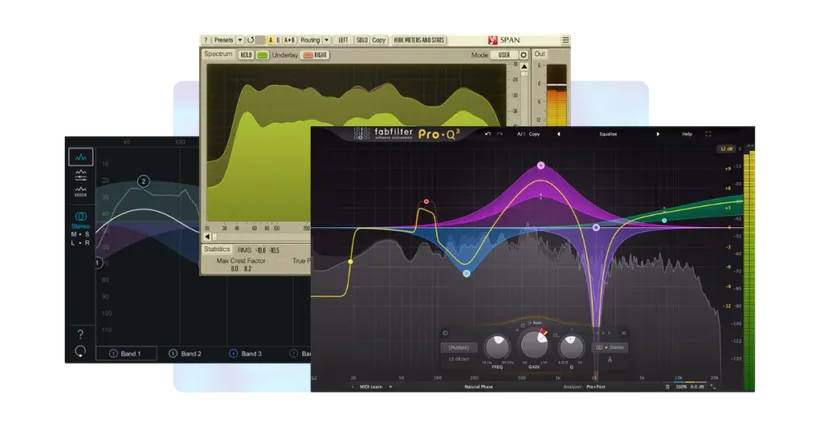This screenshot has height=430, width=840.
Task: Click band node 2 on left plugin graph
Action: tap(144, 182)
